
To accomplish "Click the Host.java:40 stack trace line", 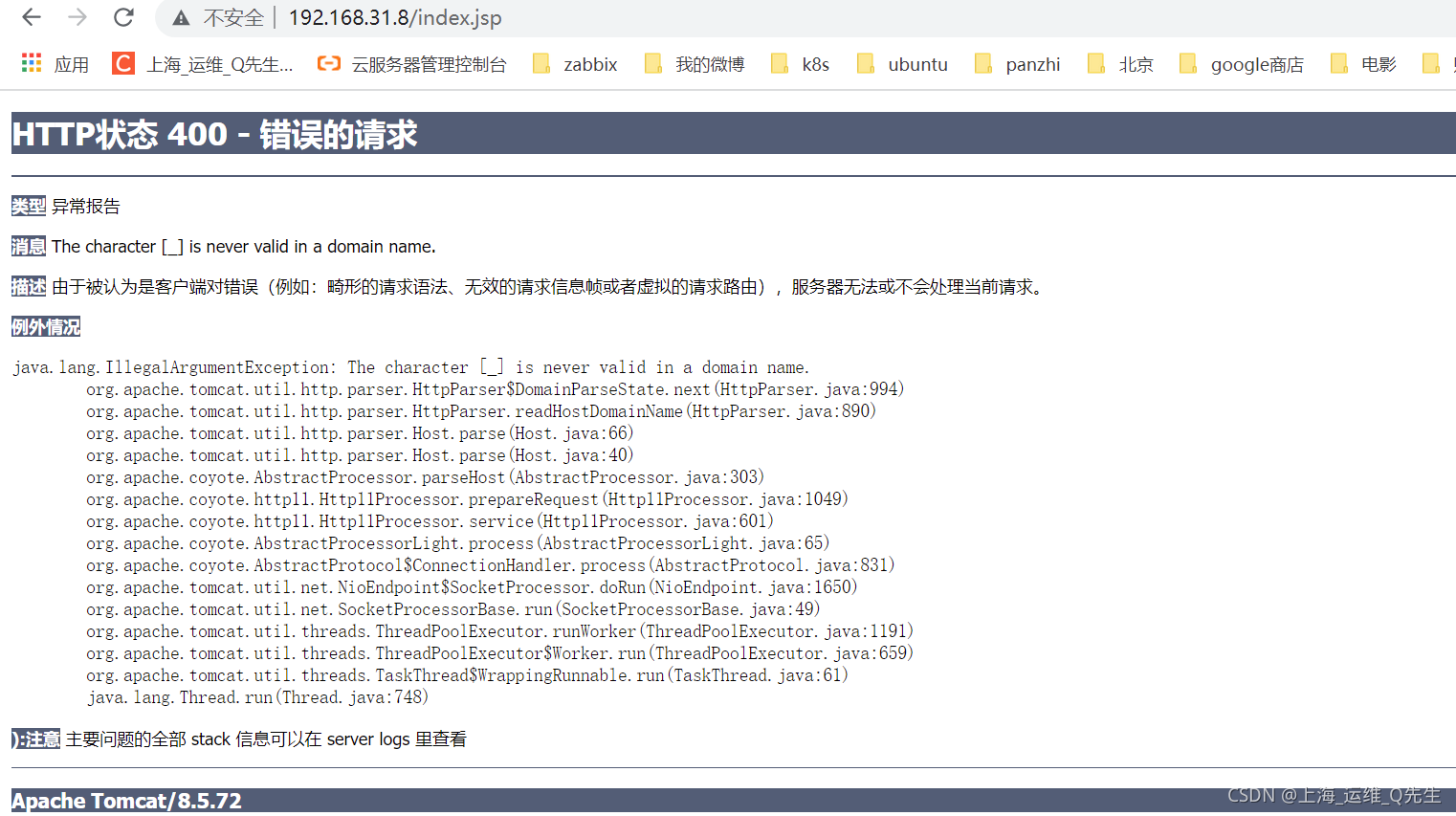I will click(x=360, y=455).
